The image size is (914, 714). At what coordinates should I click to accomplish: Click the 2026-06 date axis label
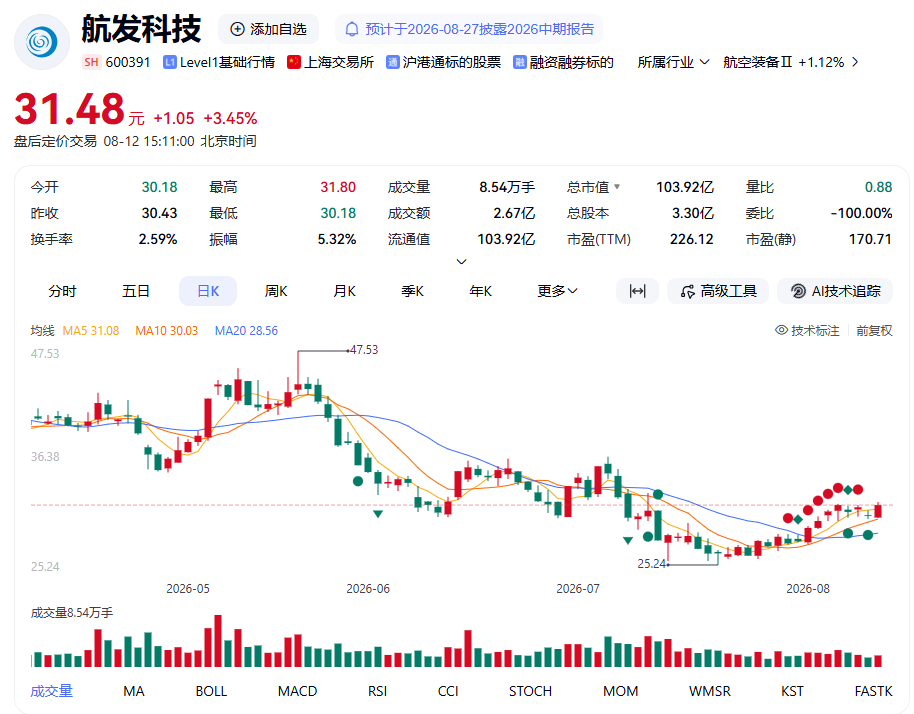(368, 589)
